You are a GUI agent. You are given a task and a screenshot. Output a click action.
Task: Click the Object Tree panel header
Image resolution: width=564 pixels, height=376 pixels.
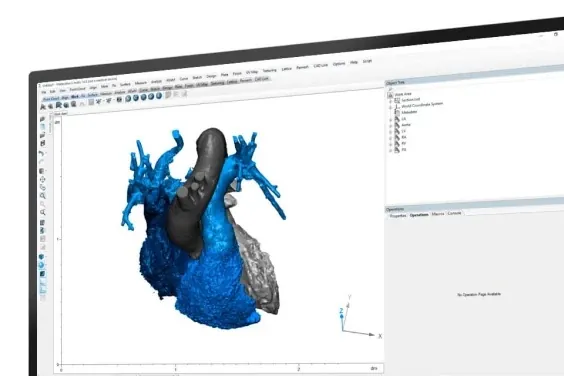click(x=475, y=76)
